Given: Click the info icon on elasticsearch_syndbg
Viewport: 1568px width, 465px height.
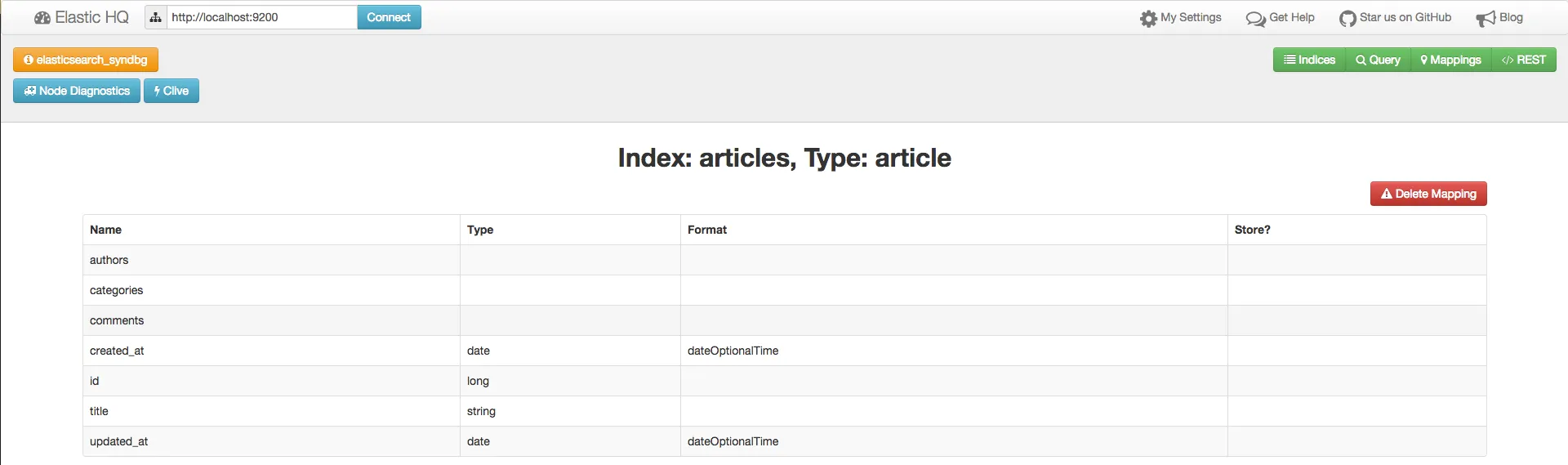Looking at the screenshot, I should coord(29,60).
